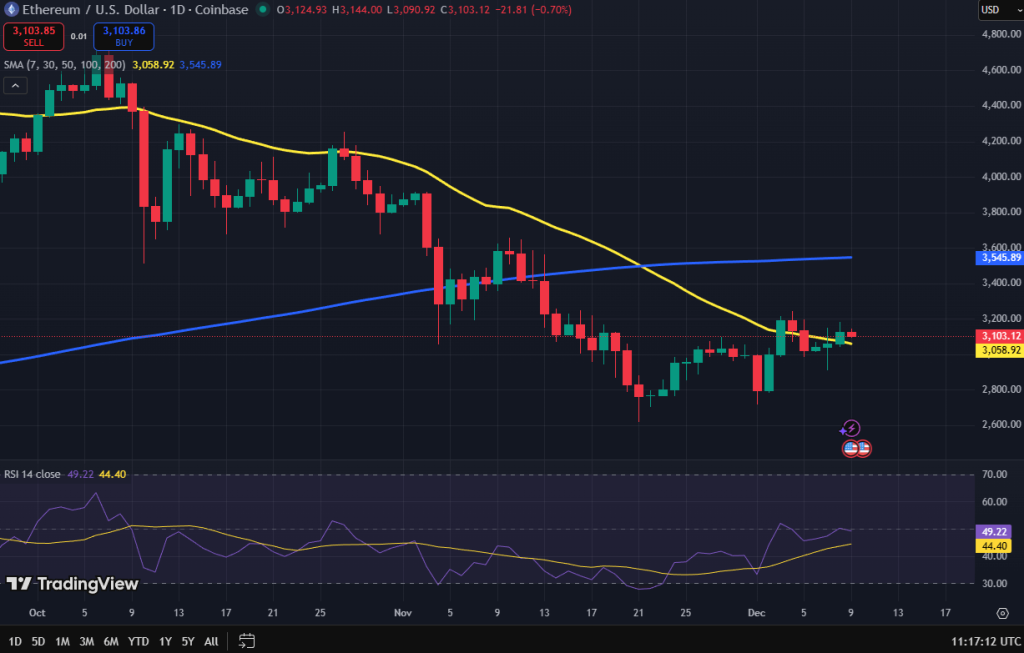
Task: Click the red 3,103.12 current price label
Action: (999, 336)
